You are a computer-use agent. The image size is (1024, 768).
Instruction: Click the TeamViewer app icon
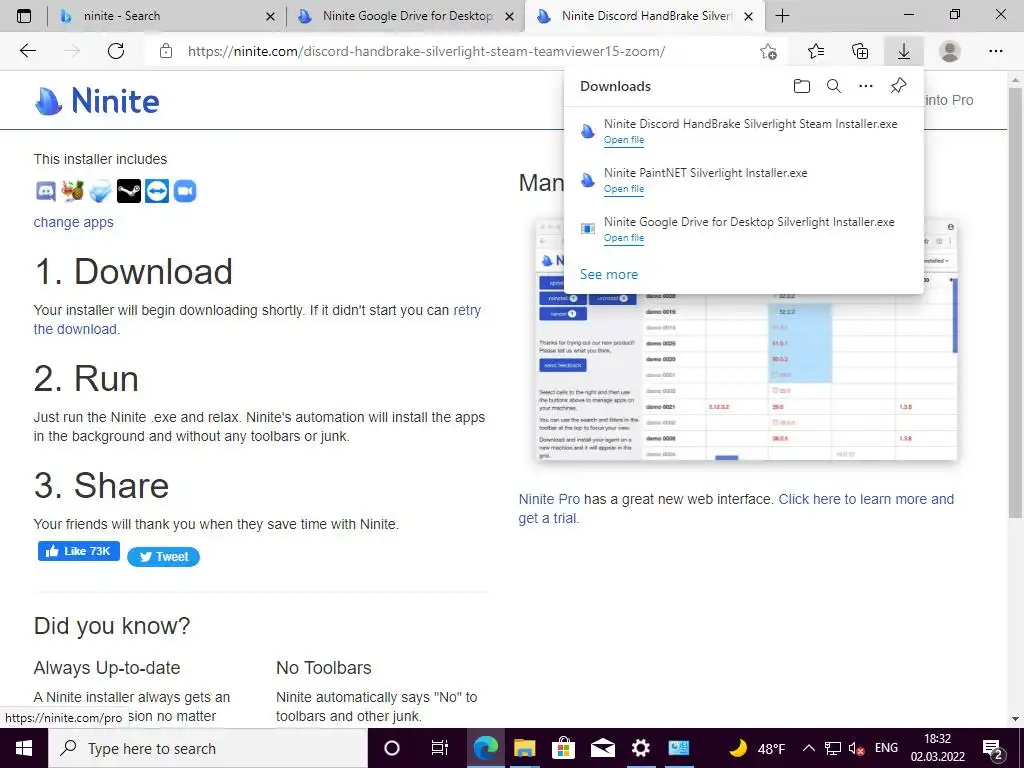pos(157,191)
